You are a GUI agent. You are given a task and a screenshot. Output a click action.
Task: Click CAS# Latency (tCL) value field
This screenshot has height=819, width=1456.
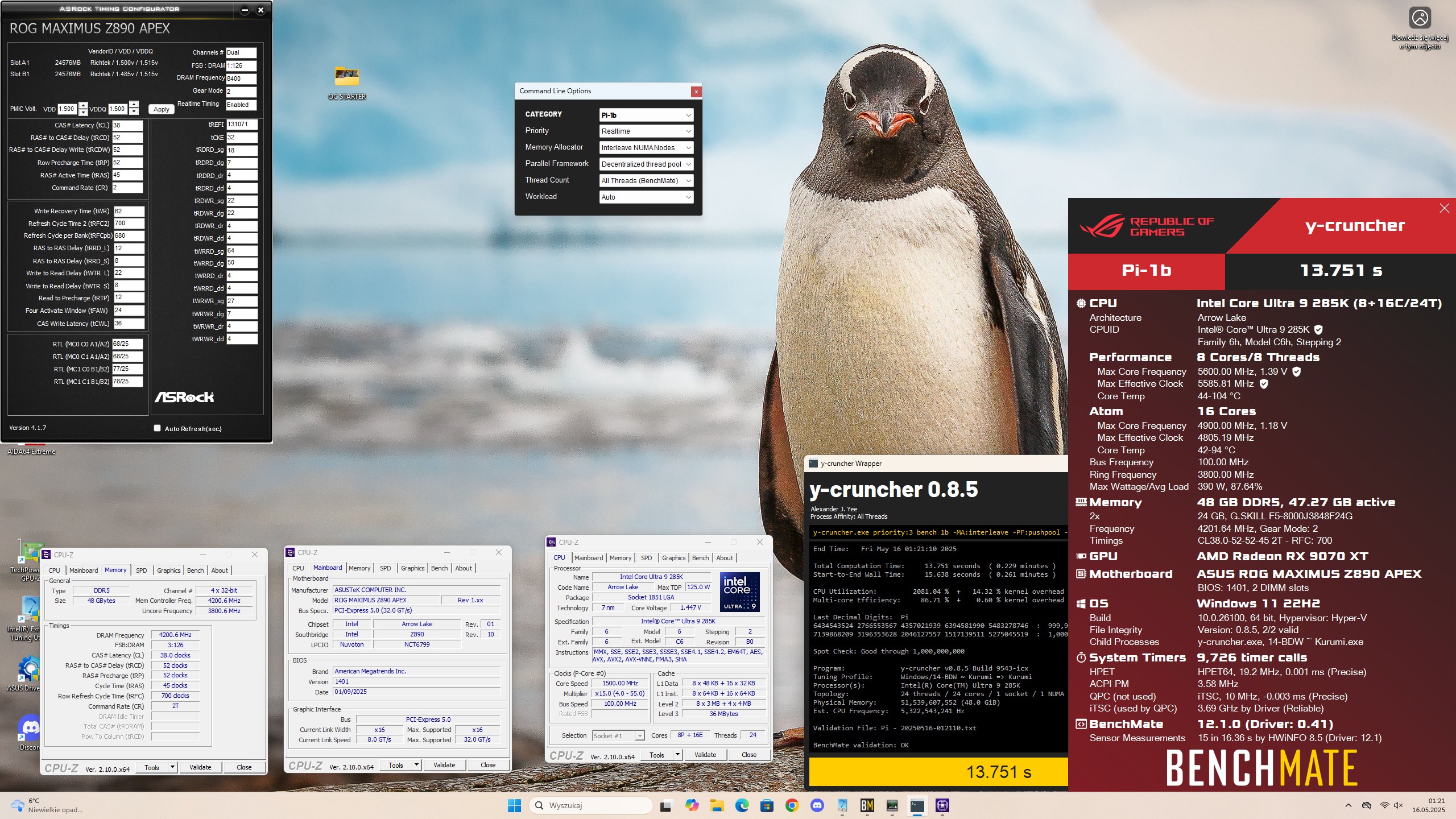pyautogui.click(x=127, y=125)
